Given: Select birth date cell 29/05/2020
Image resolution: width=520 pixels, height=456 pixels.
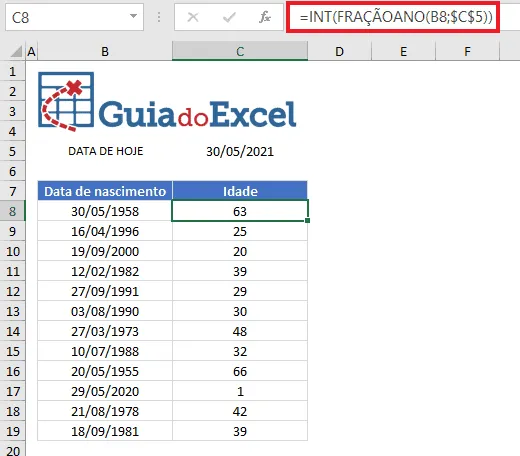Looking at the screenshot, I should click(x=105, y=391).
